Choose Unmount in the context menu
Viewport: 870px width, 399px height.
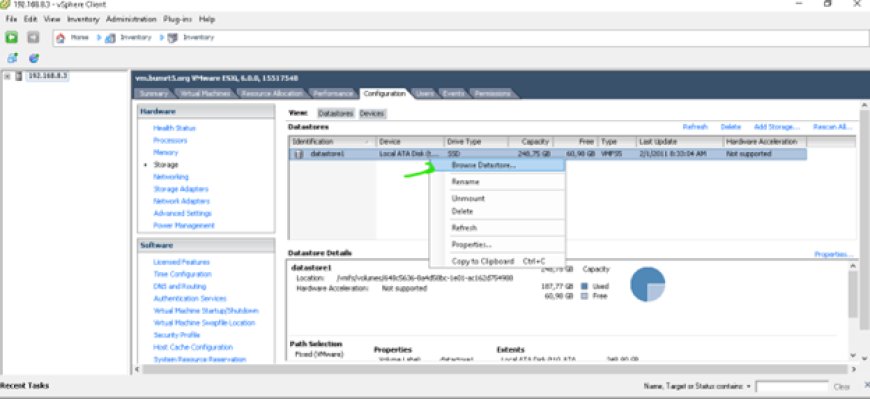468,198
